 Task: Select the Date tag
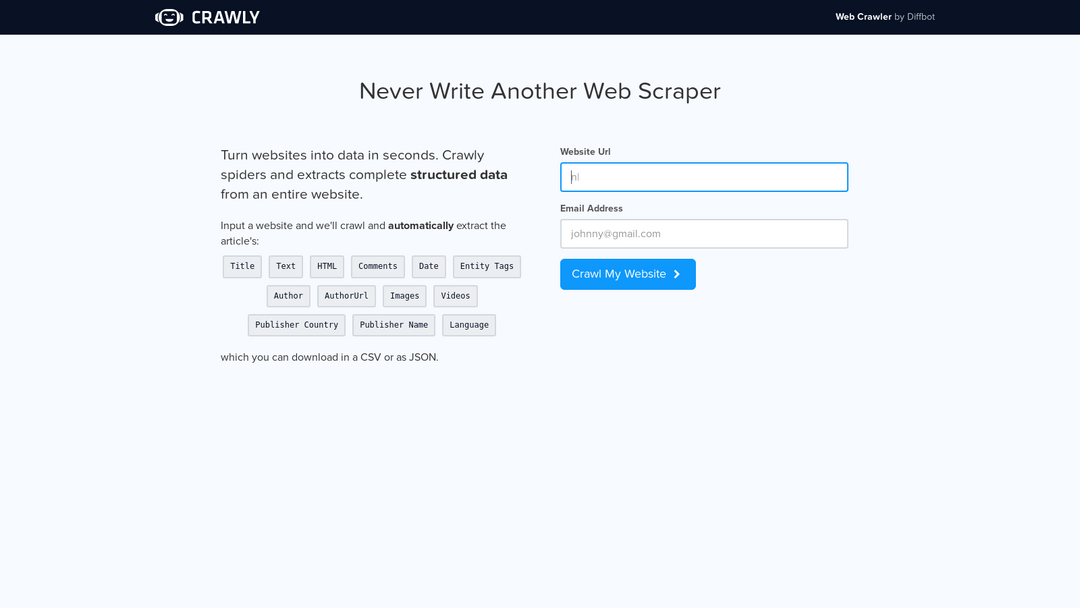pos(428,266)
